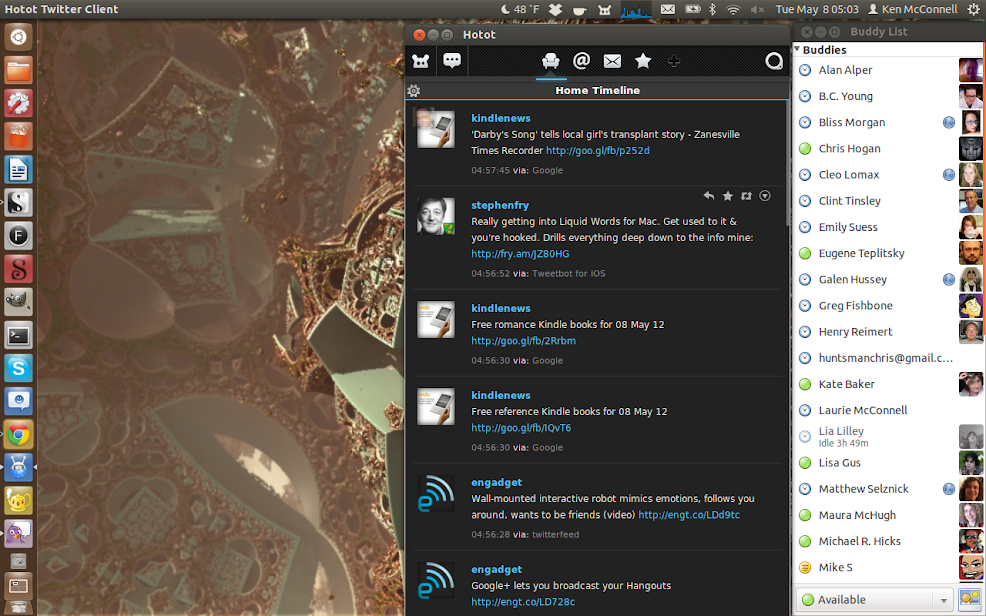Open link engt.co/LD728c
Viewport: 986px width, 616px height.
[523, 602]
